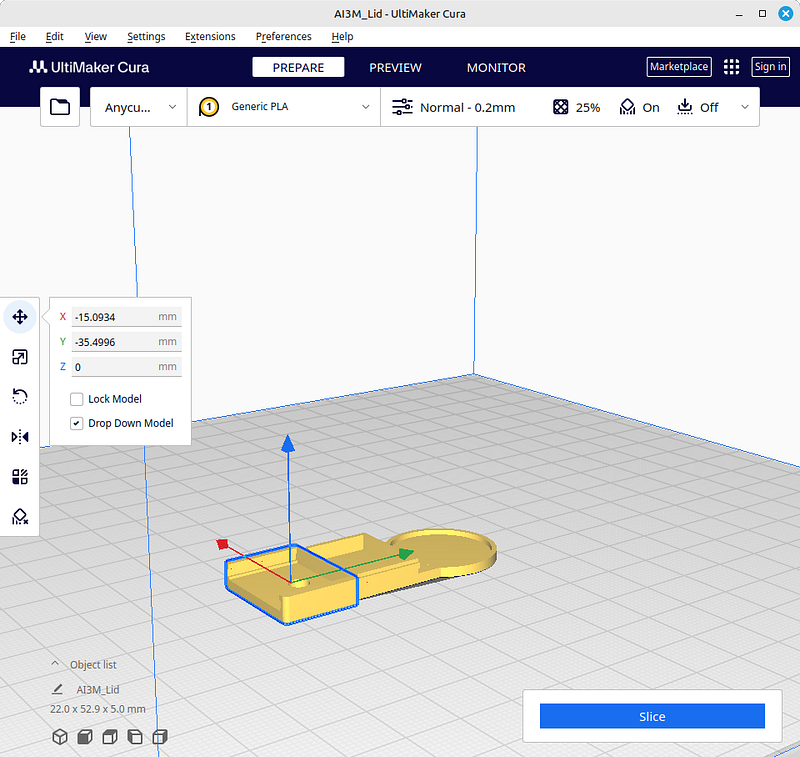
Task: Open the UltiMaker apps grid
Action: click(731, 67)
